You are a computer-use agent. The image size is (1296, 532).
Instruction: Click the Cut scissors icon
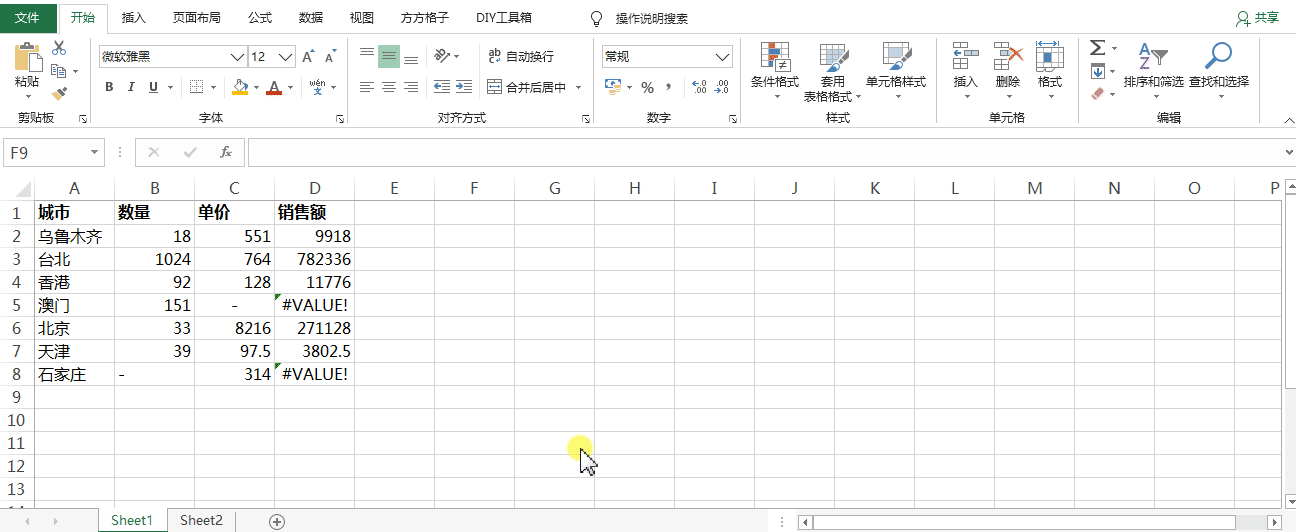pyautogui.click(x=58, y=48)
